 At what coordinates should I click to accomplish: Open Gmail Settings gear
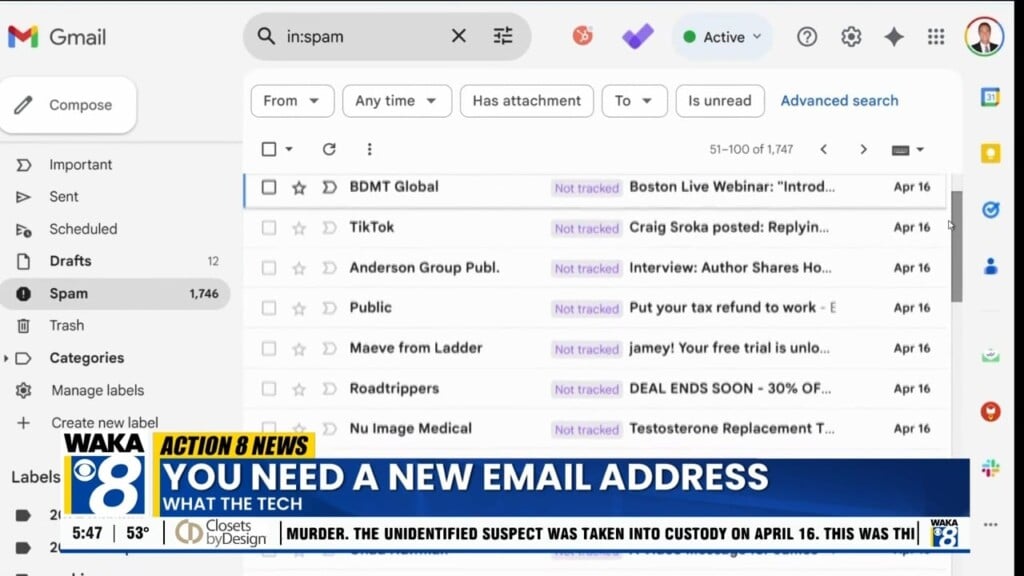(851, 37)
